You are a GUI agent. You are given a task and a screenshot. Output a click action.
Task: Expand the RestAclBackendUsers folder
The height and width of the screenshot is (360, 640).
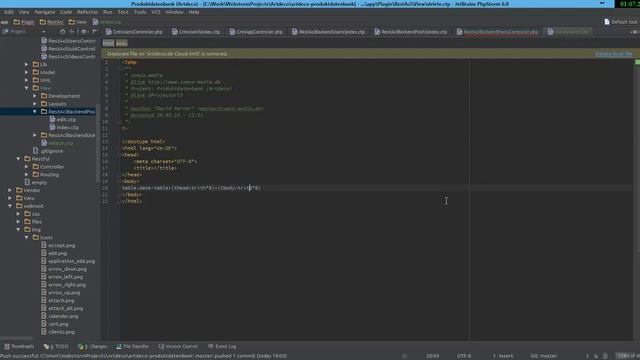35,135
